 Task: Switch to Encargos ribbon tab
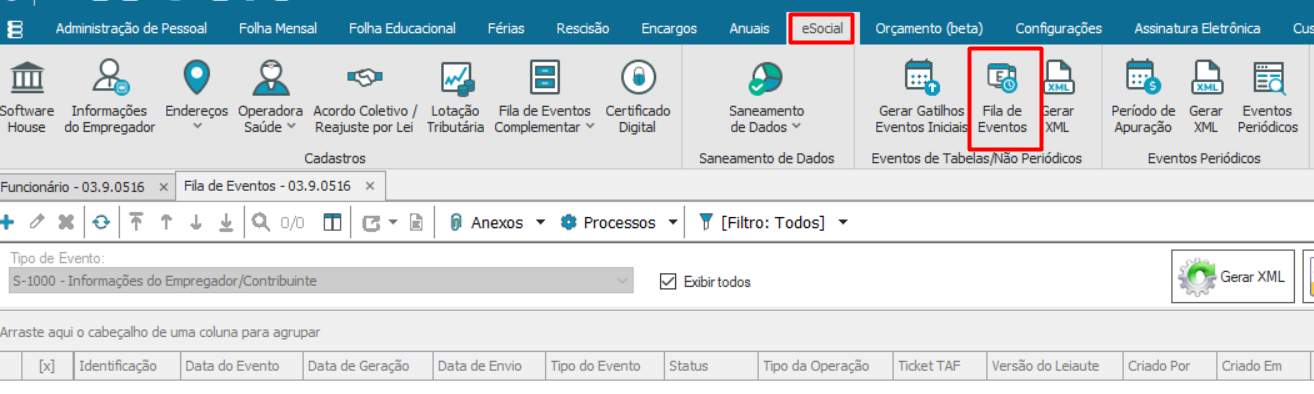(669, 29)
